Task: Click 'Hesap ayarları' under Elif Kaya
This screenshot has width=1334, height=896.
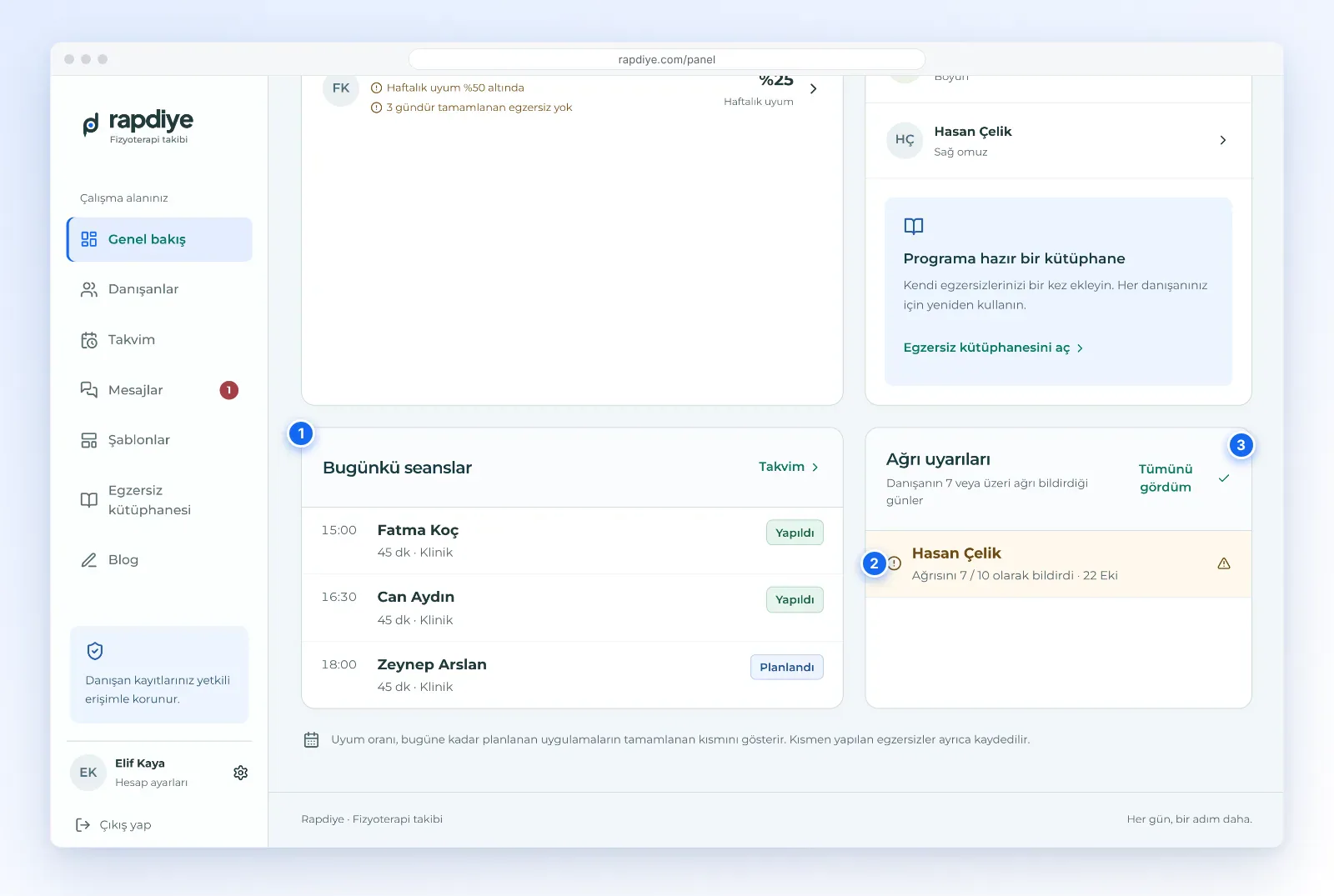Action: click(x=151, y=783)
